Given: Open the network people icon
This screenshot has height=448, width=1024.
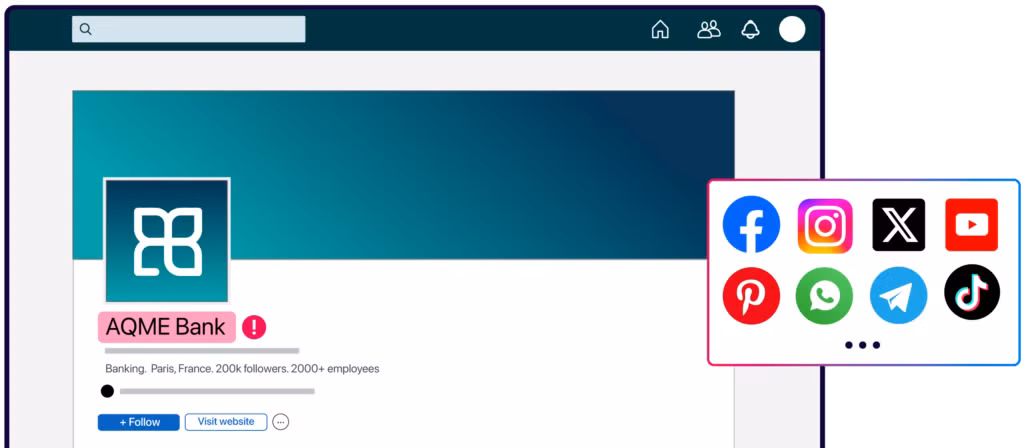Looking at the screenshot, I should (x=708, y=30).
